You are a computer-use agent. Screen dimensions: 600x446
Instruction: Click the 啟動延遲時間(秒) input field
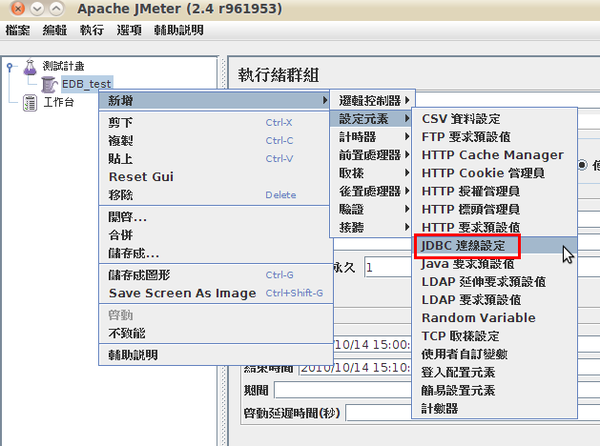379,413
